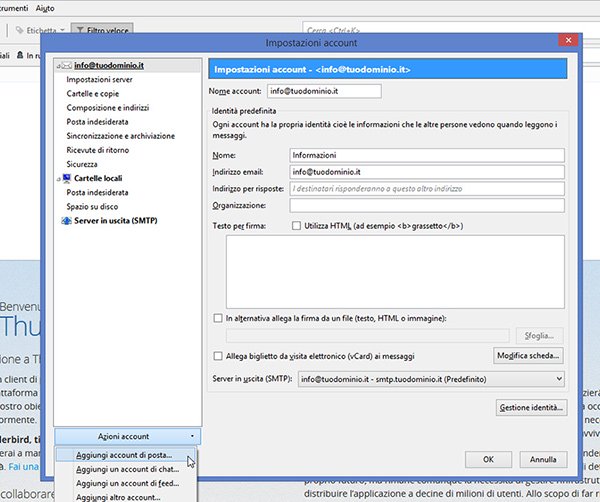The width and height of the screenshot is (600, 502).
Task: Click the Annulla button
Action: pos(543,459)
